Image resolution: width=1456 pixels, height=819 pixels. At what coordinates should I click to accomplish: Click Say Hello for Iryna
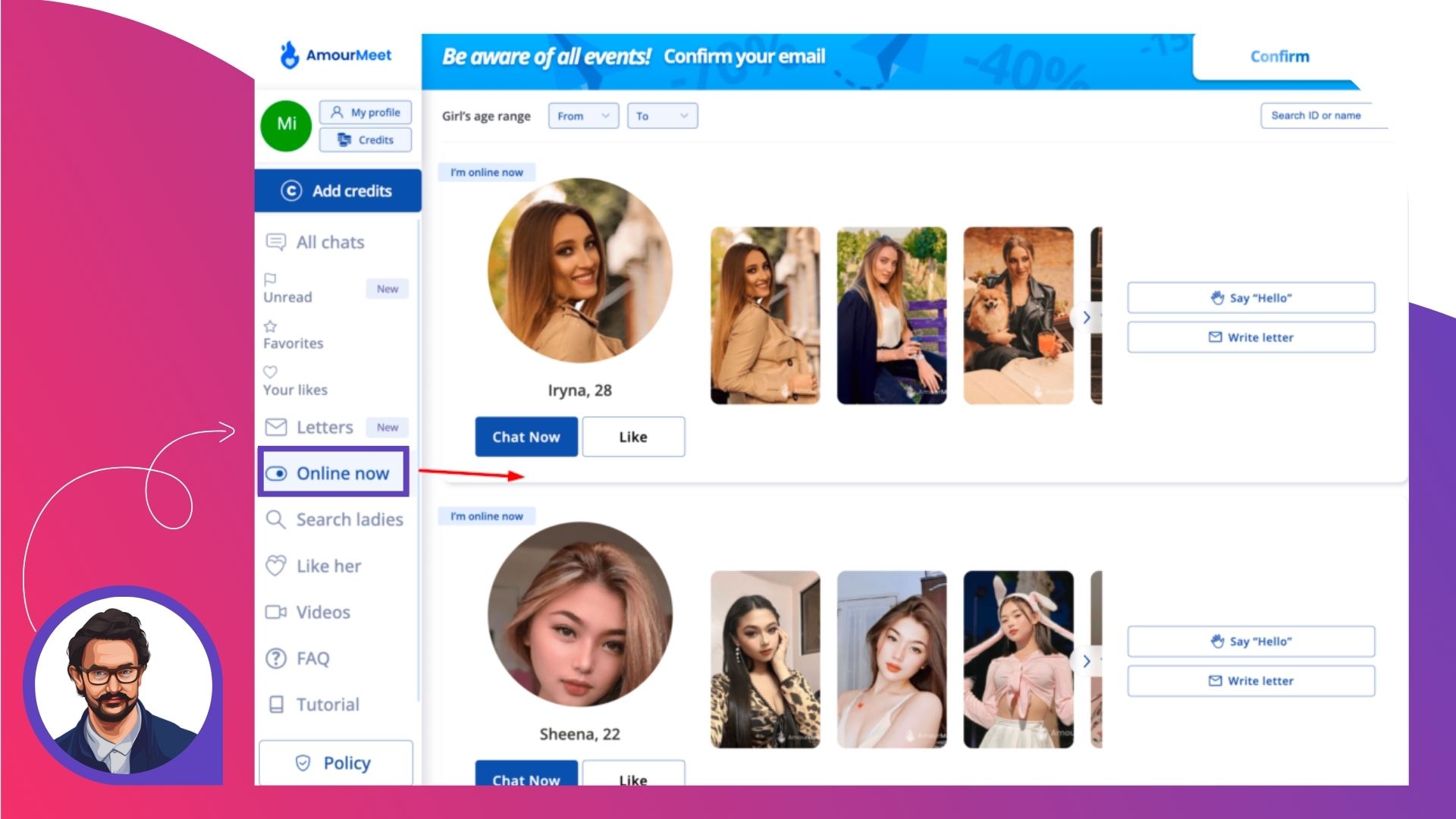pyautogui.click(x=1250, y=297)
